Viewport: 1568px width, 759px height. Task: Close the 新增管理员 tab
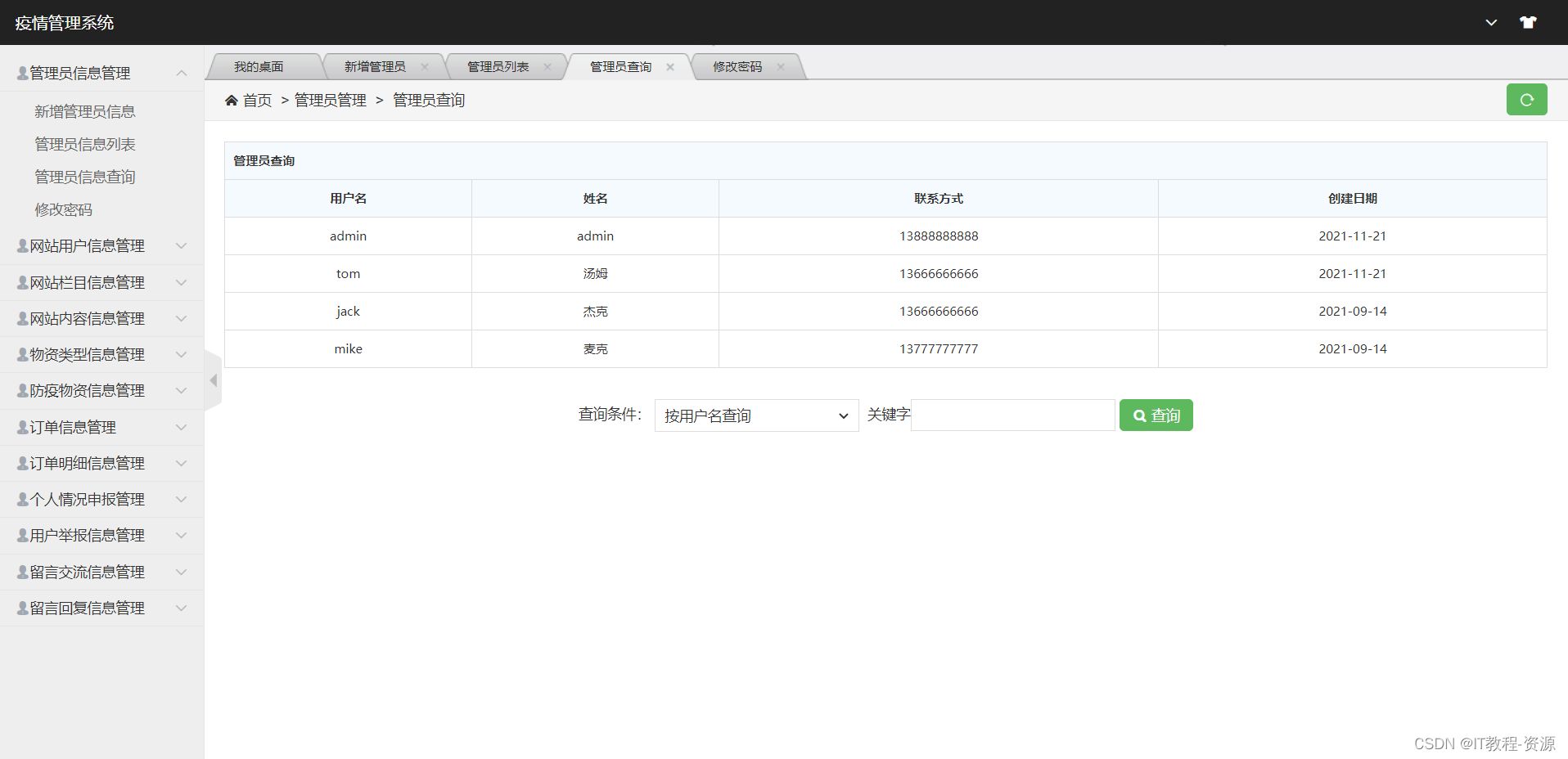(425, 67)
